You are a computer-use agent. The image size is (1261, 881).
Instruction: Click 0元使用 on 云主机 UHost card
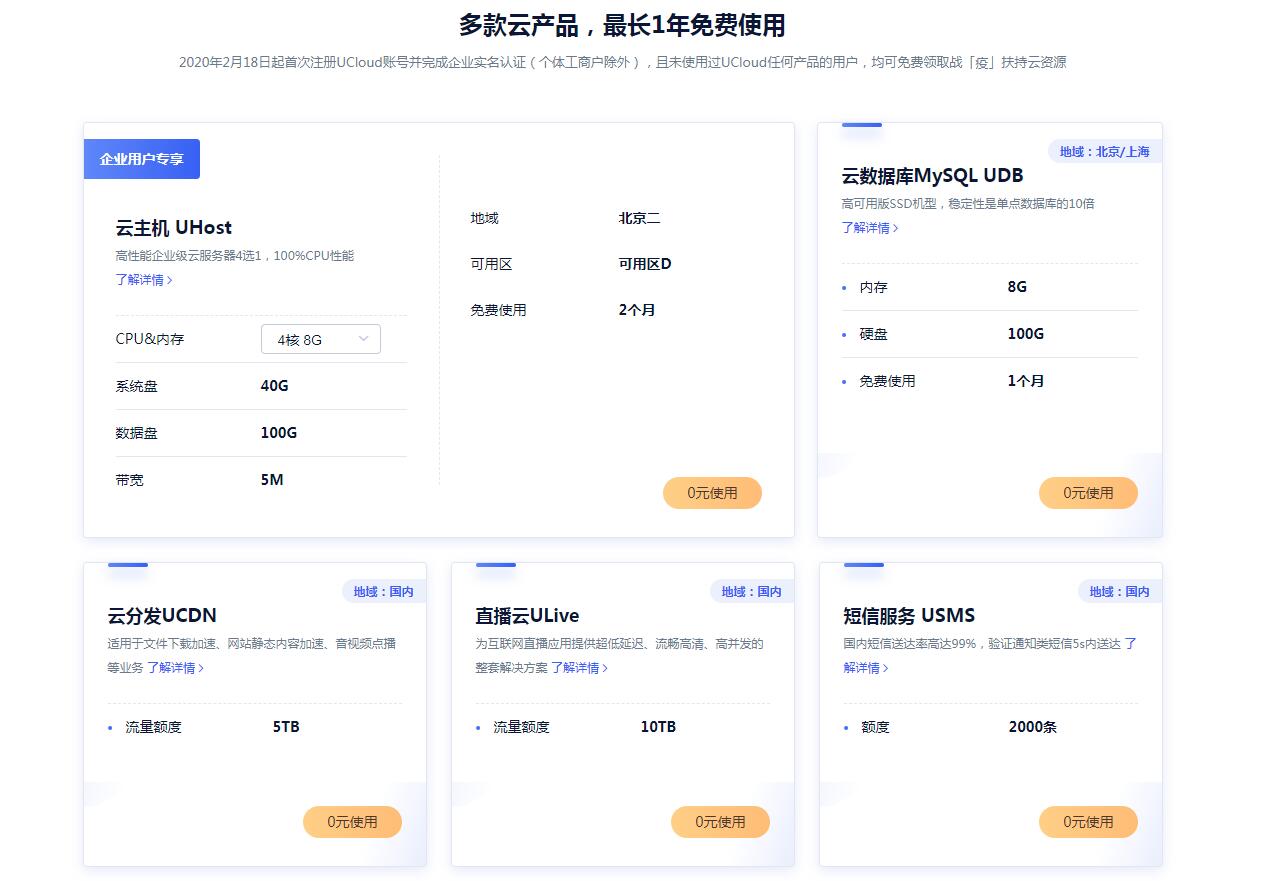click(x=712, y=492)
